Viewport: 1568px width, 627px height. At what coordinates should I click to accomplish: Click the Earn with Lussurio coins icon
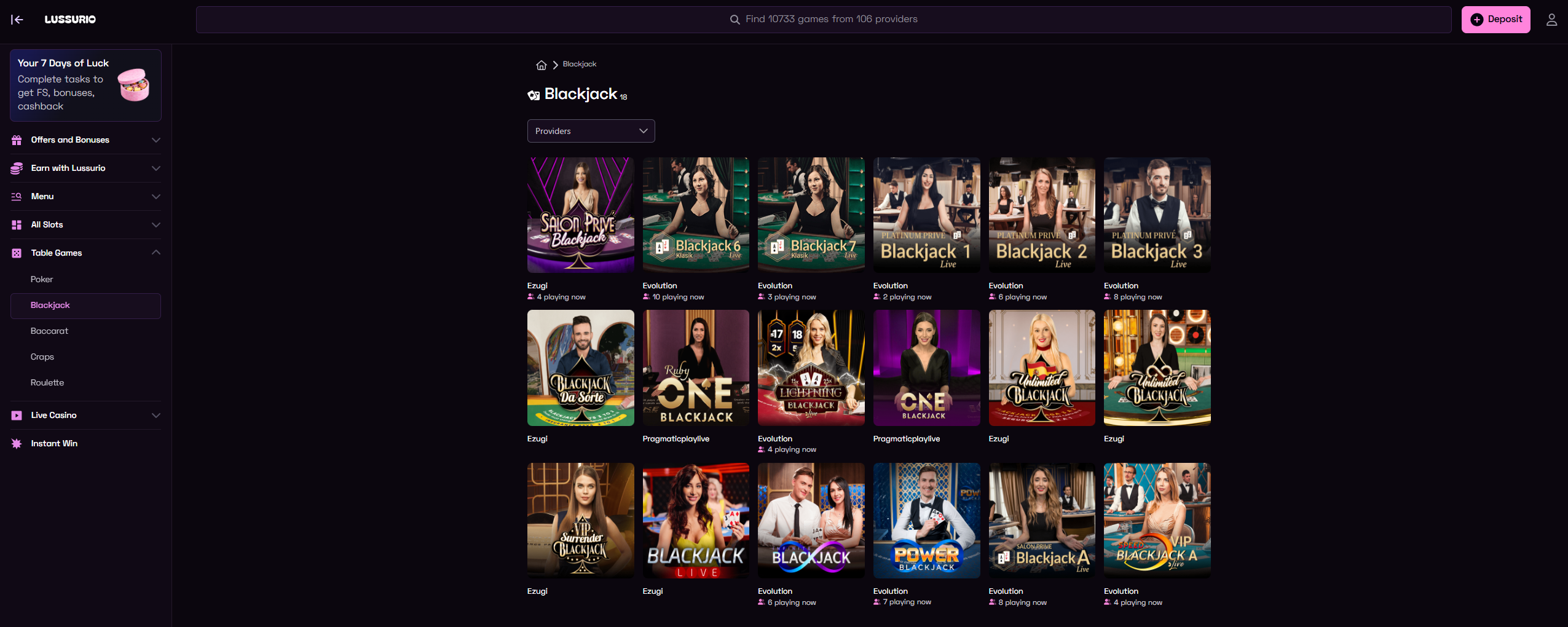coord(17,168)
